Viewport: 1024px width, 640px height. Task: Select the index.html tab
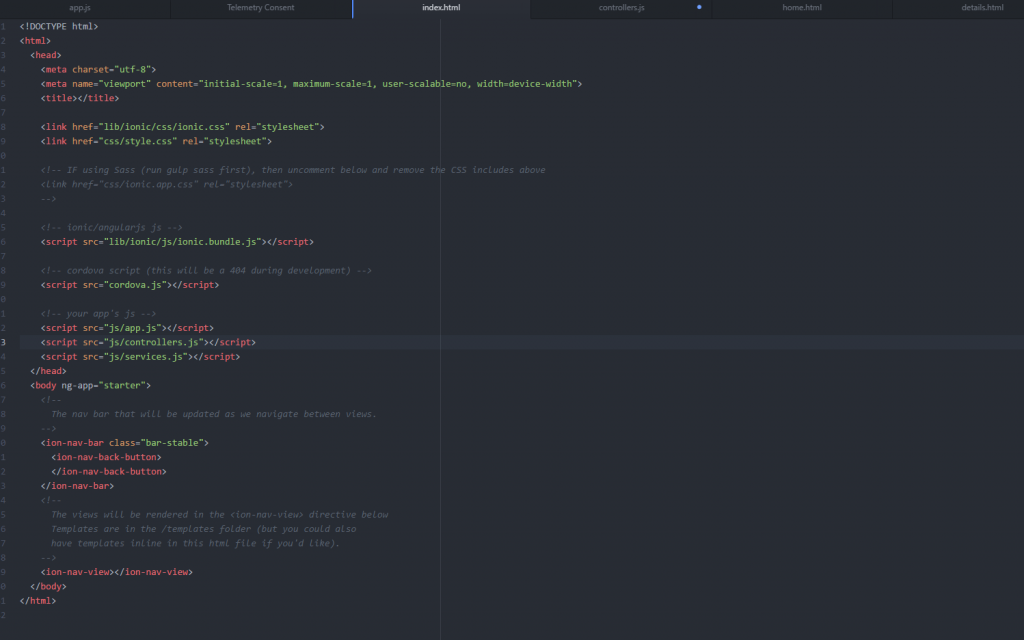pyautogui.click(x=441, y=8)
